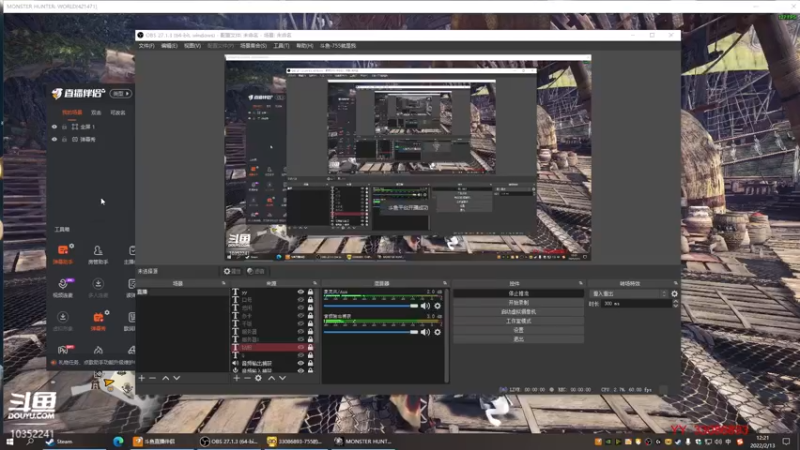Open 属性 properties button above scenes panel
800x450 pixels.
[x=232, y=271]
